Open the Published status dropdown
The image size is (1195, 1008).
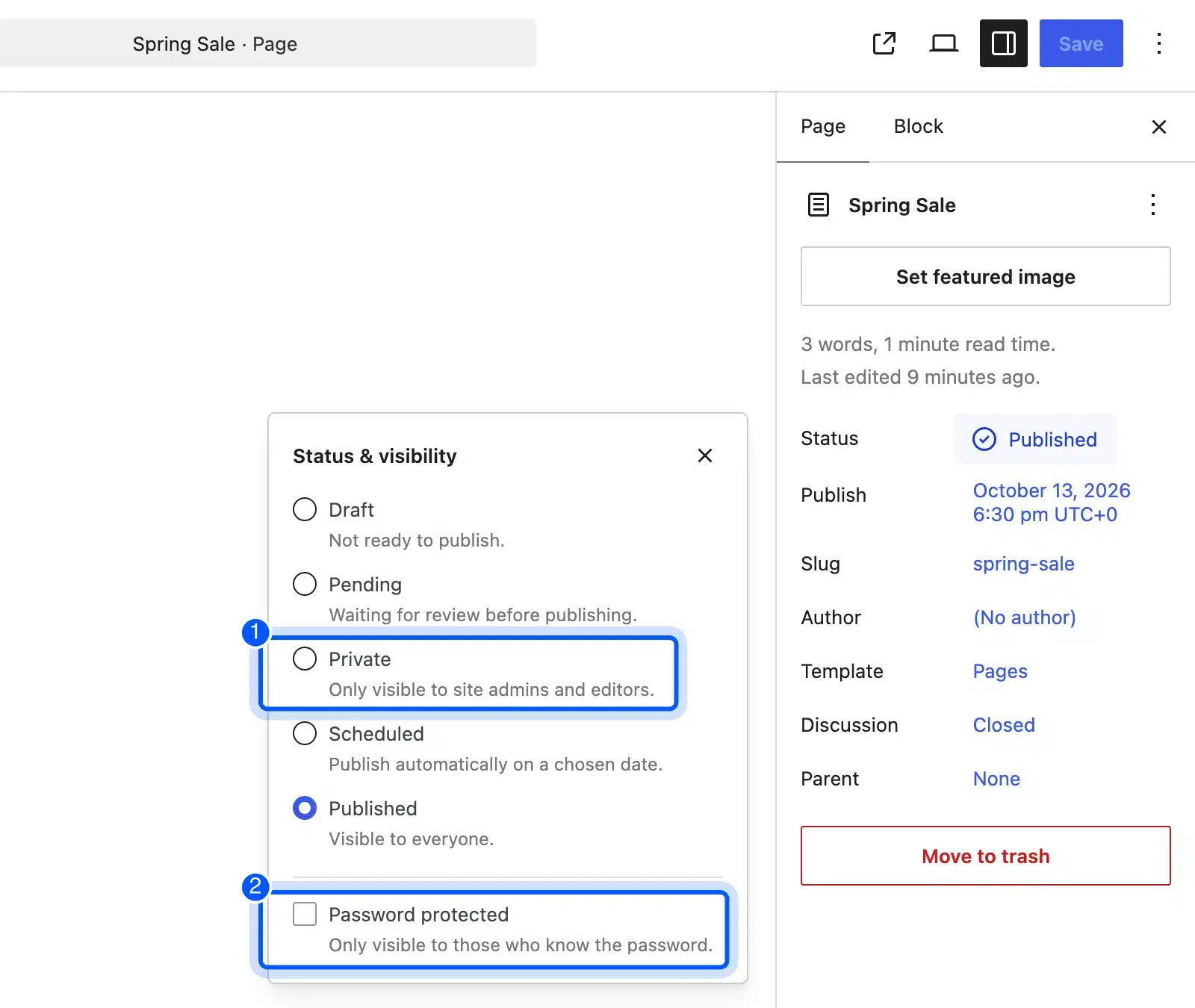[x=1035, y=439]
